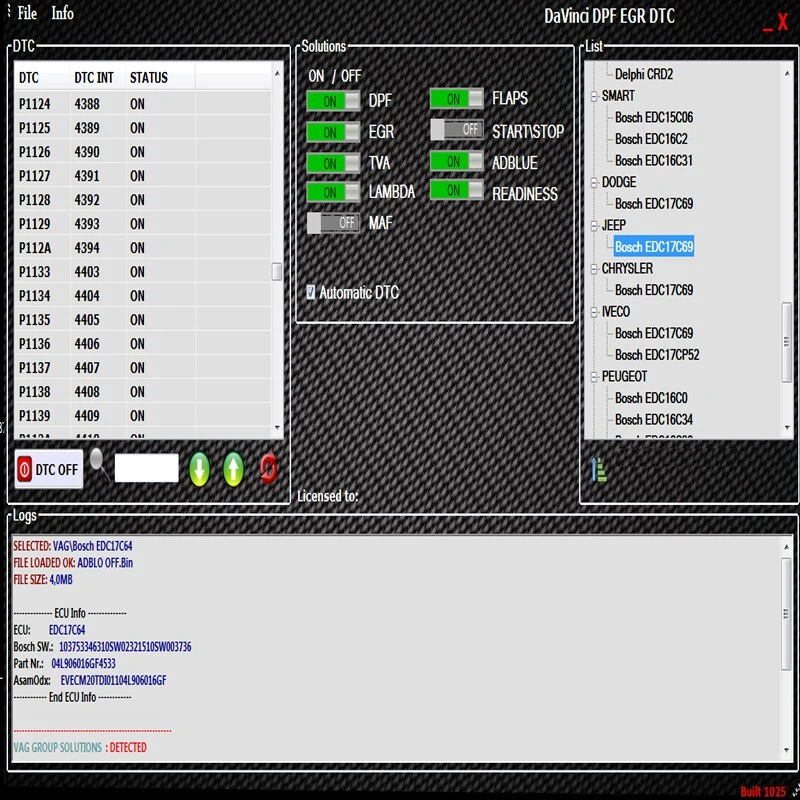The height and width of the screenshot is (800, 800).
Task: Collapse the IVECO tree branch
Action: click(592, 311)
